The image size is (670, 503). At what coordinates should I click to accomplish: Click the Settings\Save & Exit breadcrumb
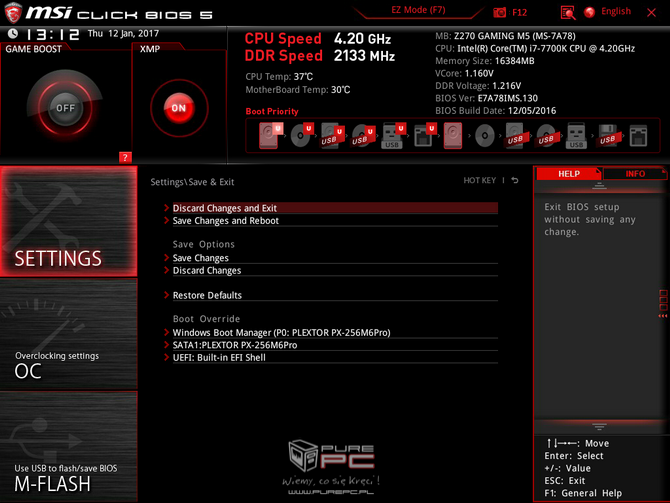point(192,182)
